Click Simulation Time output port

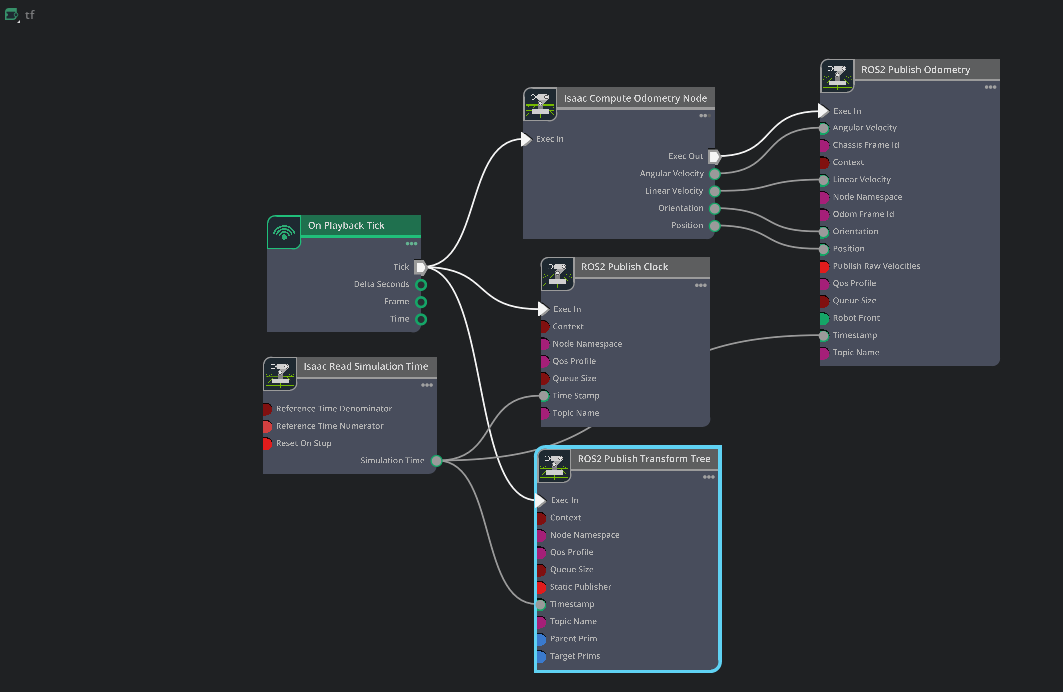click(x=437, y=461)
